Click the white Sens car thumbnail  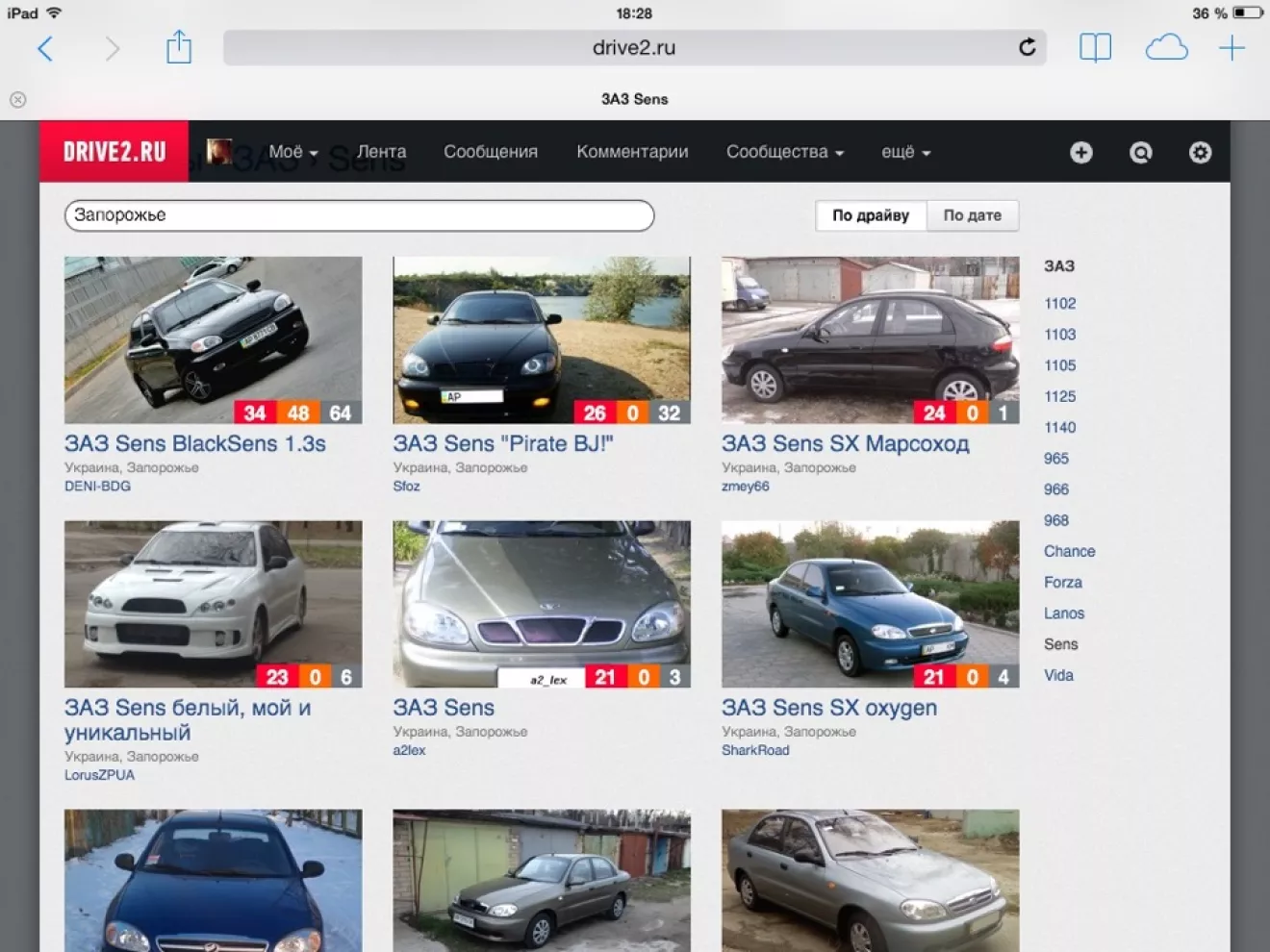click(x=213, y=604)
